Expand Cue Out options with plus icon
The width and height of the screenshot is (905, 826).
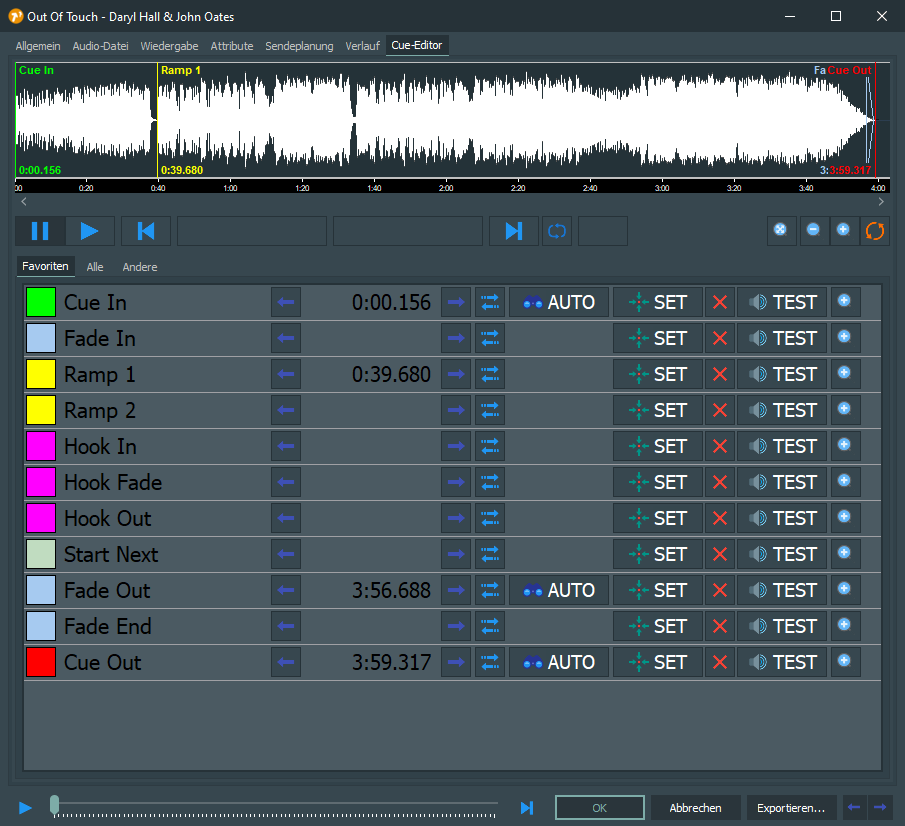pyautogui.click(x=845, y=662)
